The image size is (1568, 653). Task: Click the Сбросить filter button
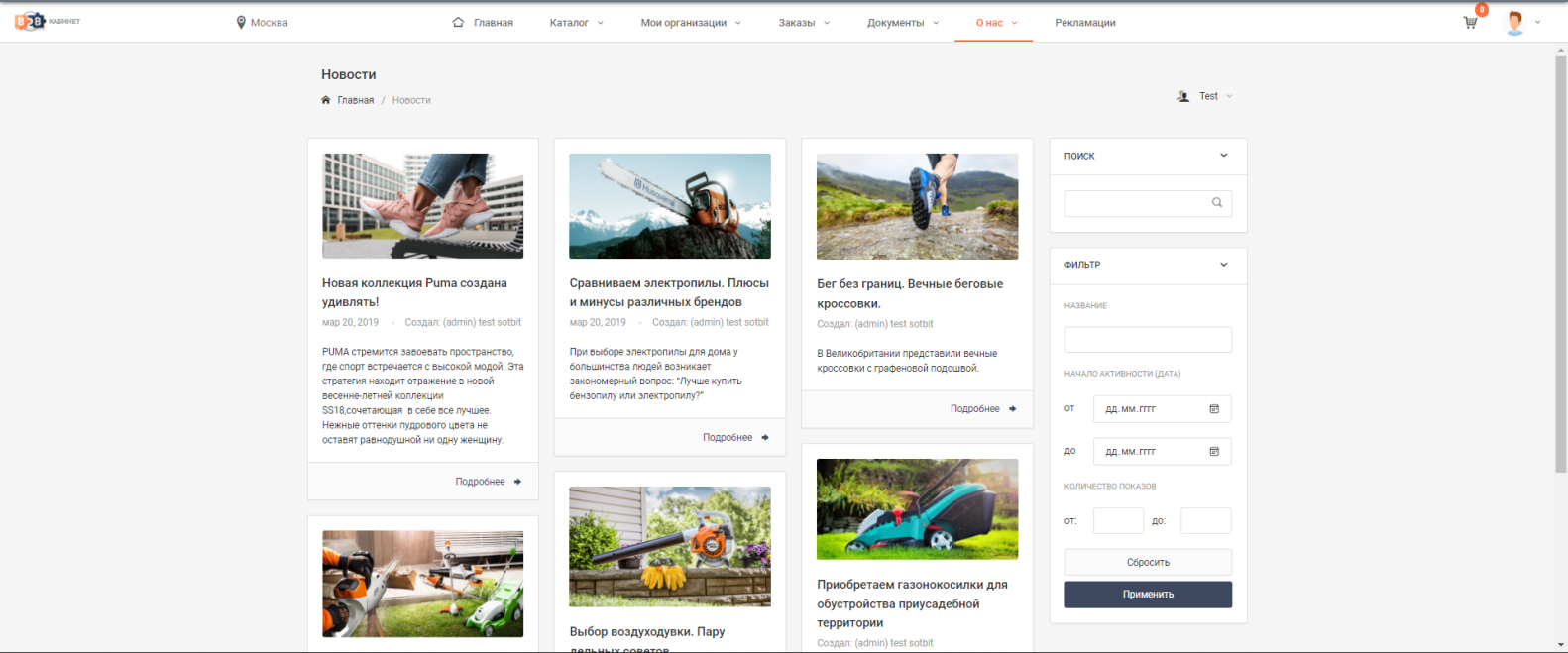tap(1148, 562)
